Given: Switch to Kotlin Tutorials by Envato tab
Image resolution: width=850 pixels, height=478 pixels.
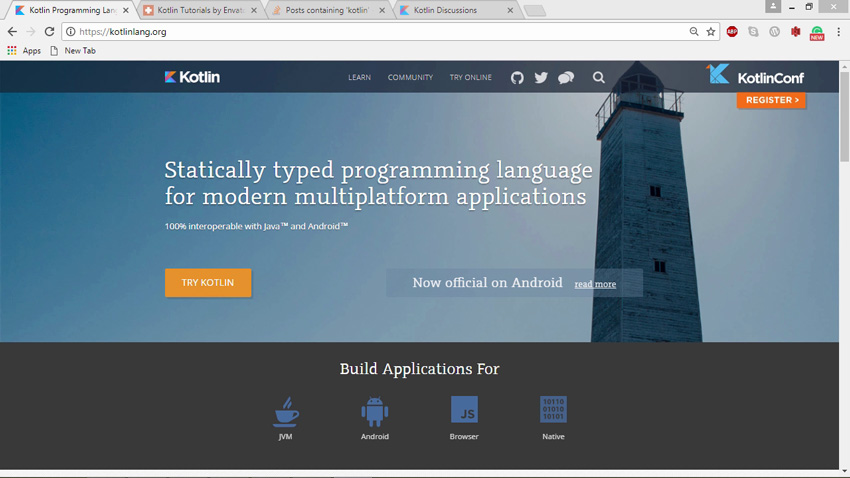Looking at the screenshot, I should (x=201, y=10).
